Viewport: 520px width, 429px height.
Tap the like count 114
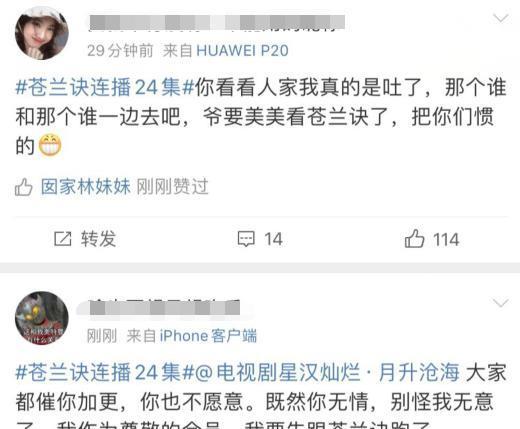[x=446, y=240]
